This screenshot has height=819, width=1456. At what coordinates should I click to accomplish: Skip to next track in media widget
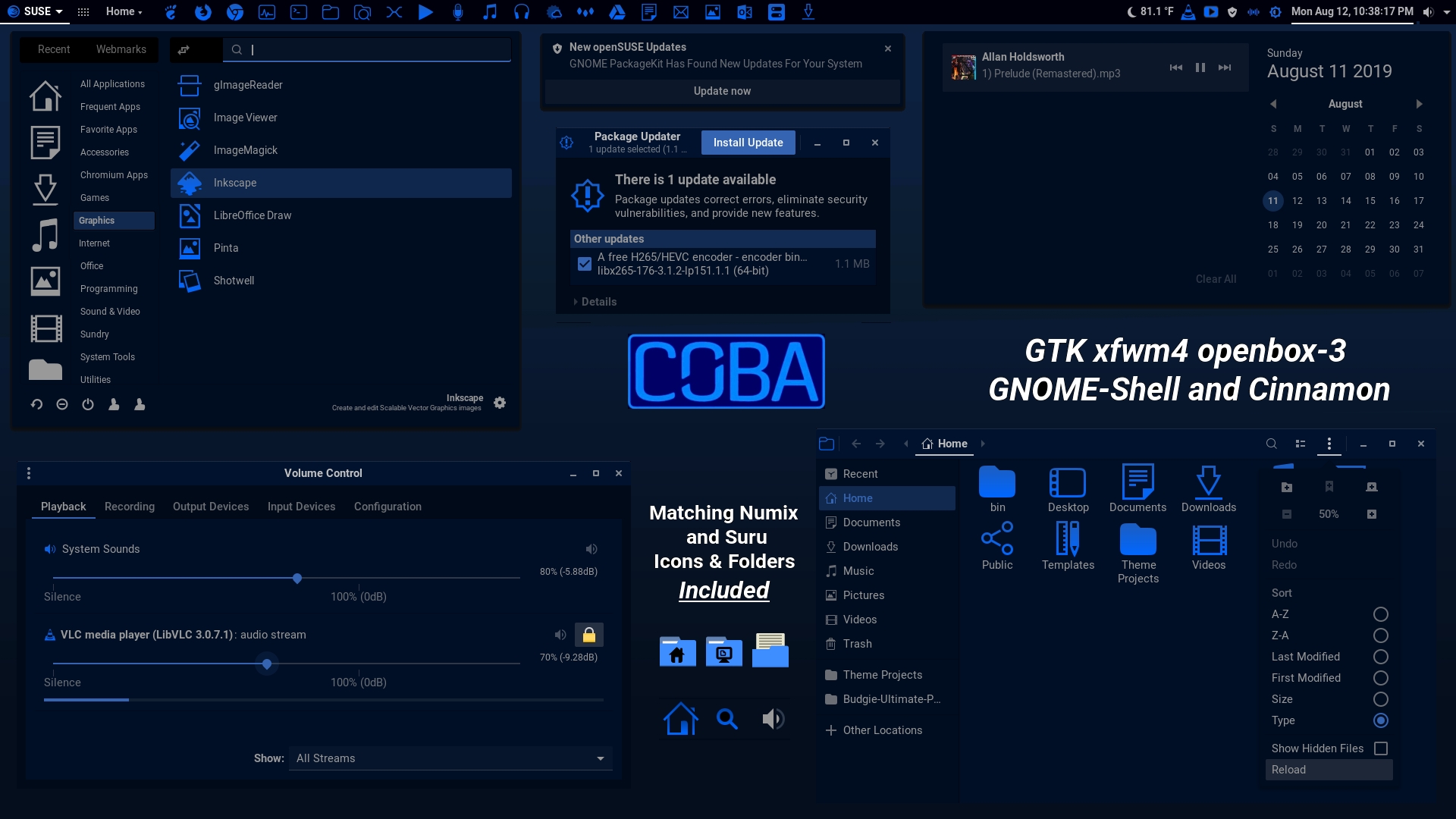pos(1225,67)
